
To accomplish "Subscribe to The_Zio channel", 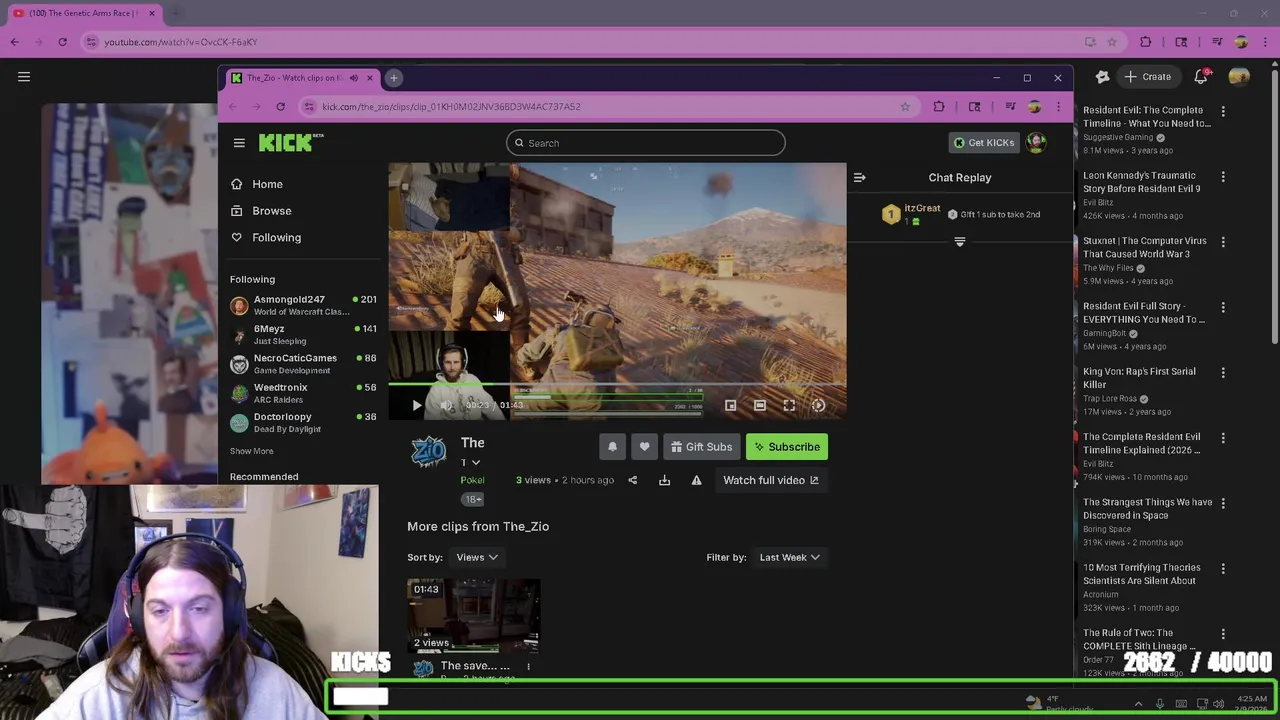I will (x=787, y=447).
